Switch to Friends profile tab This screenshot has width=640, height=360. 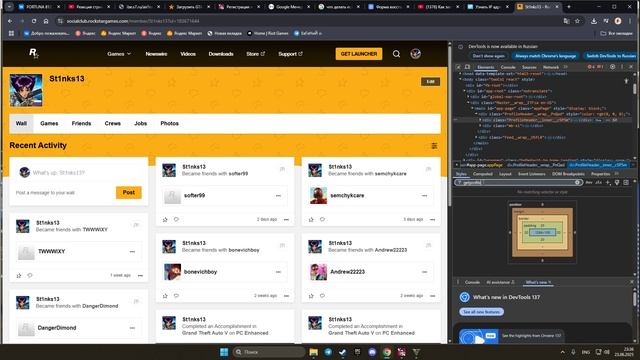(x=81, y=124)
